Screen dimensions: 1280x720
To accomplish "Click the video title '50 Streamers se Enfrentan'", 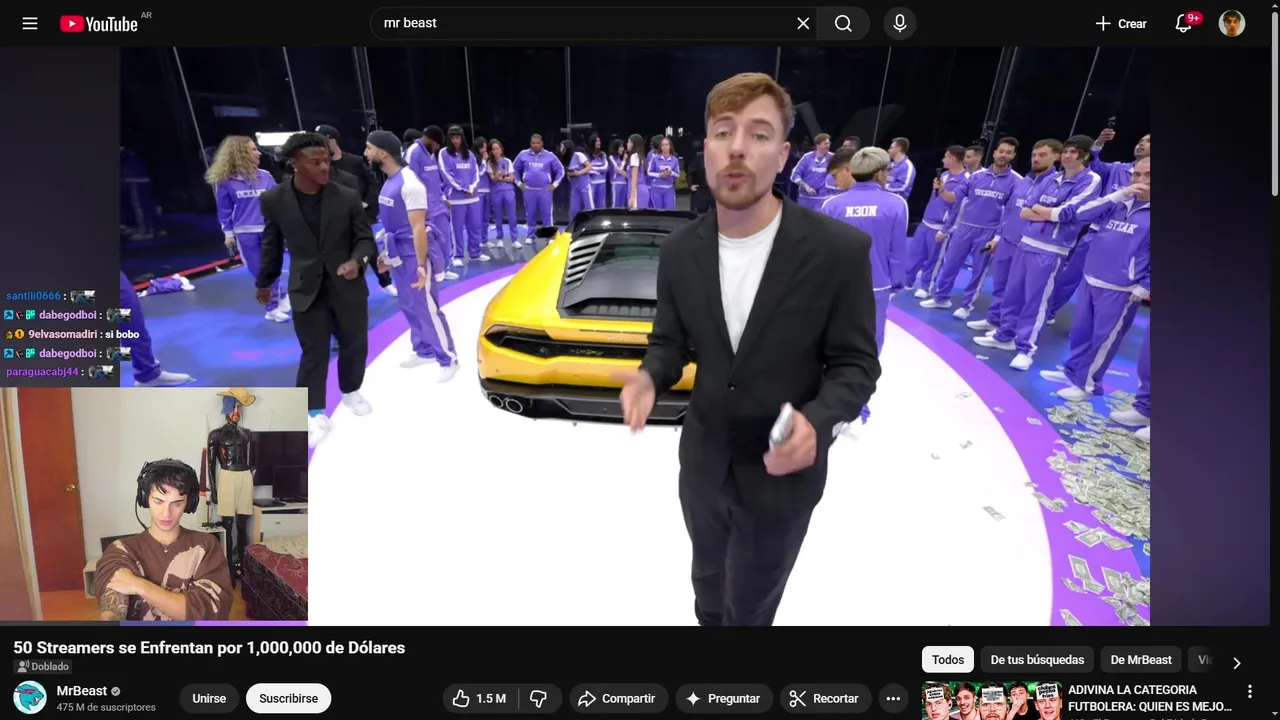I will point(209,647).
